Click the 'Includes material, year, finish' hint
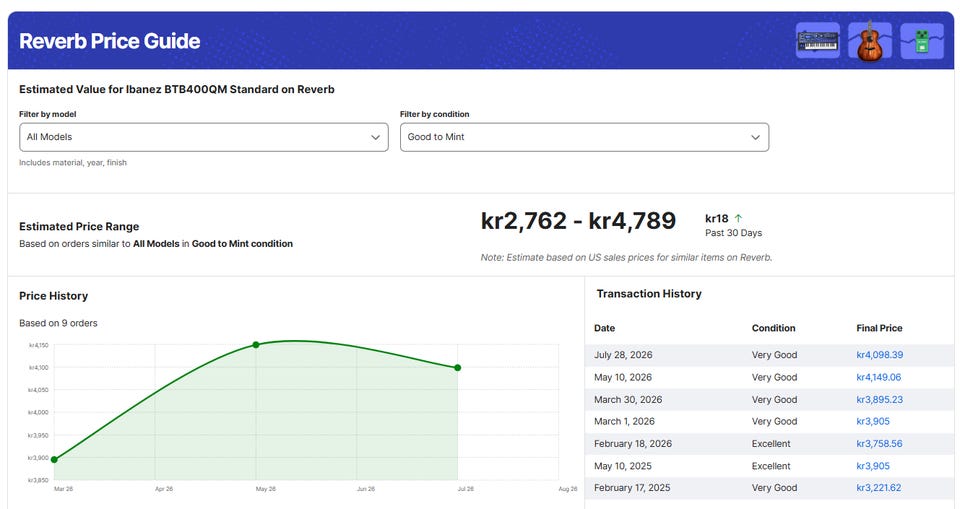Viewport: 960px width, 509px height. click(73, 162)
